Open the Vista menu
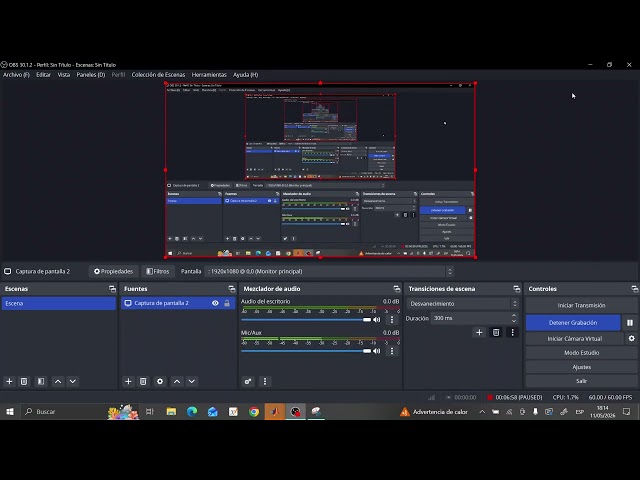 tap(64, 75)
